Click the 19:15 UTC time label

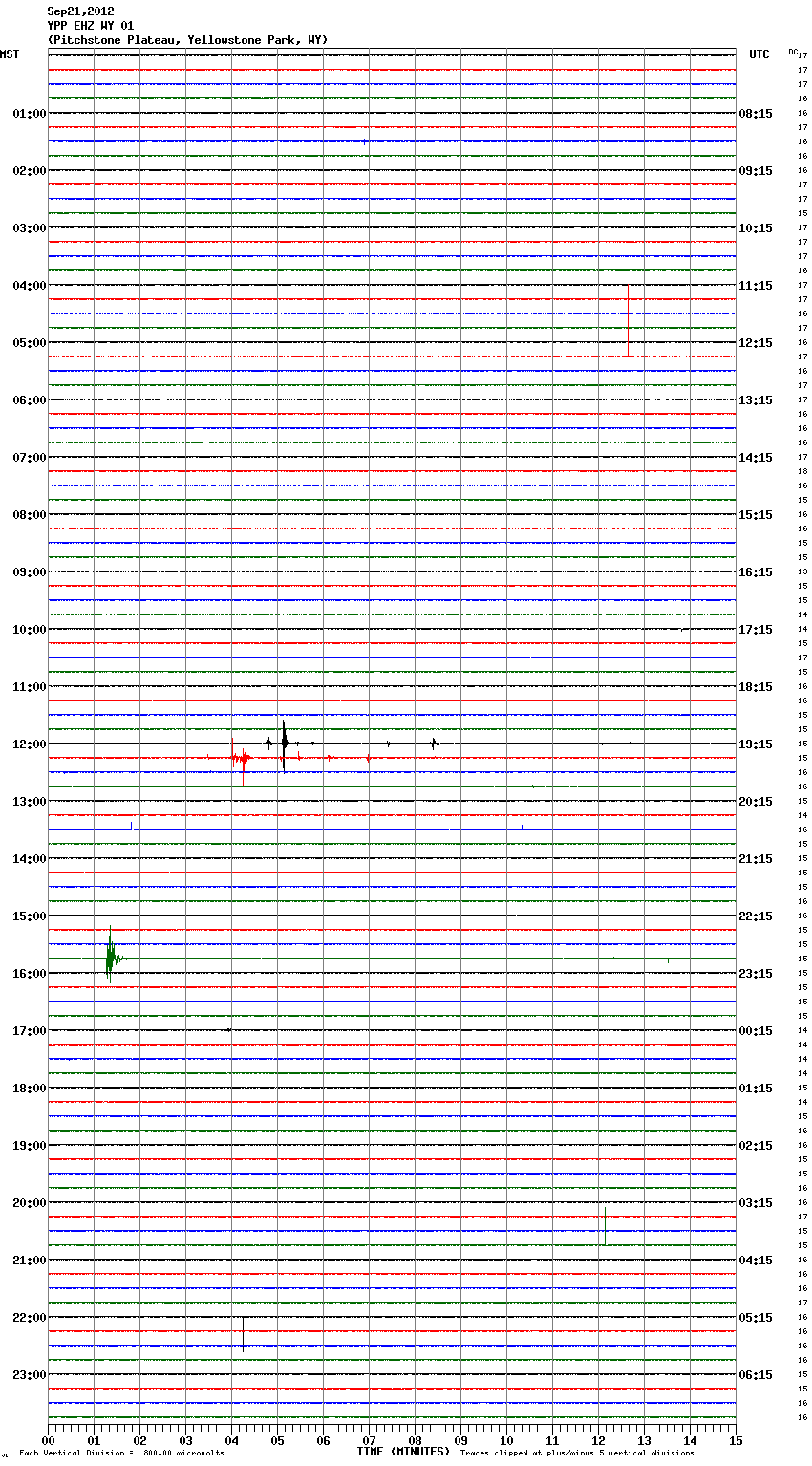tap(756, 744)
